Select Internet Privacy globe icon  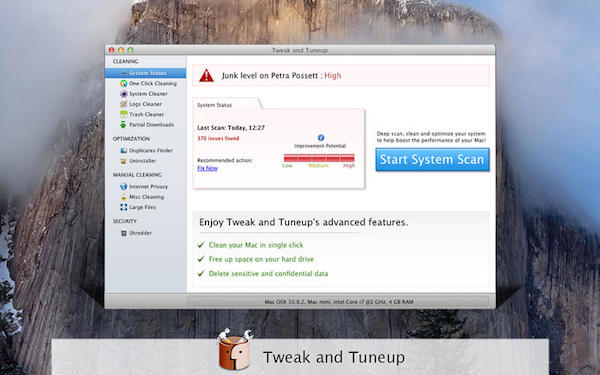[124, 187]
